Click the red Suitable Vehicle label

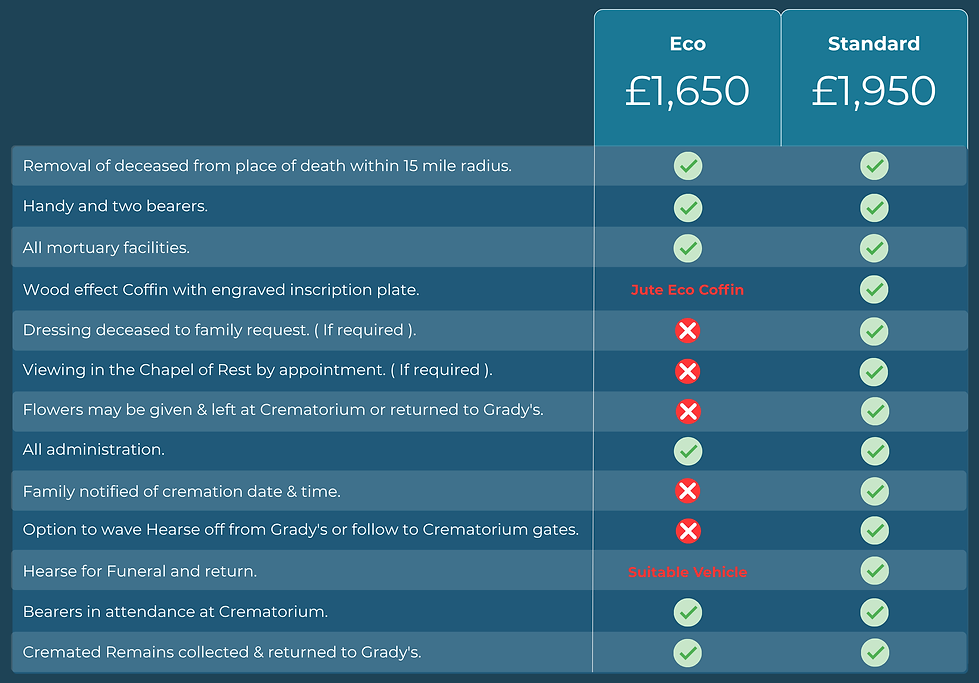tap(687, 572)
